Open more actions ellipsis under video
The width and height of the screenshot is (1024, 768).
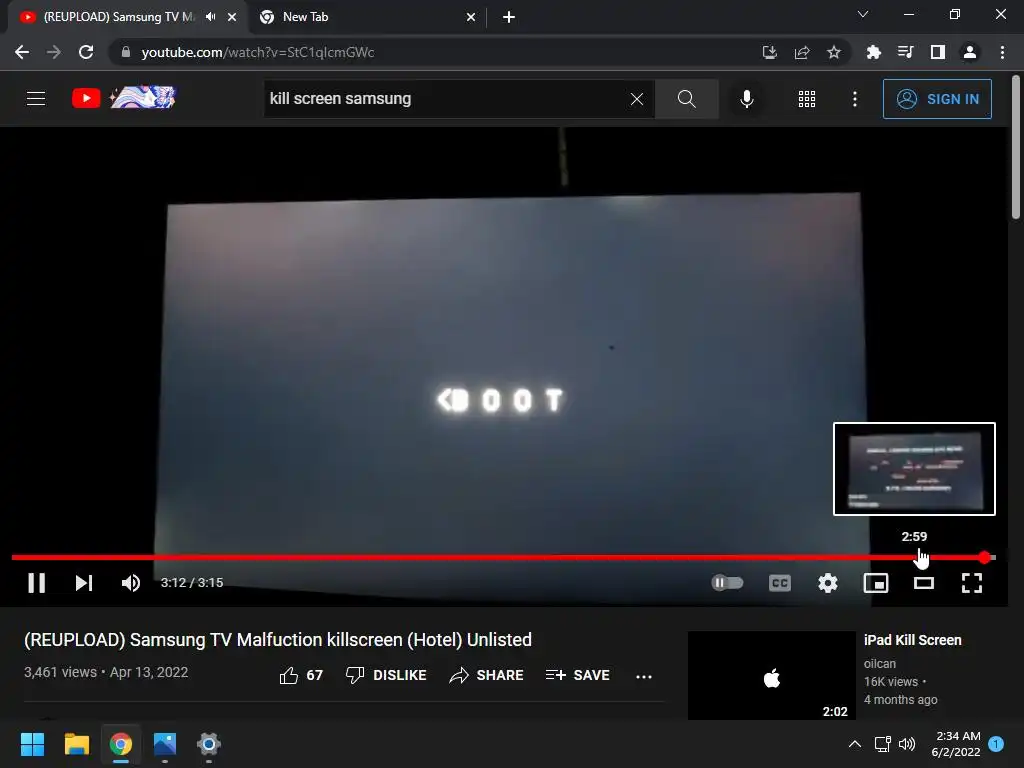pyautogui.click(x=643, y=677)
